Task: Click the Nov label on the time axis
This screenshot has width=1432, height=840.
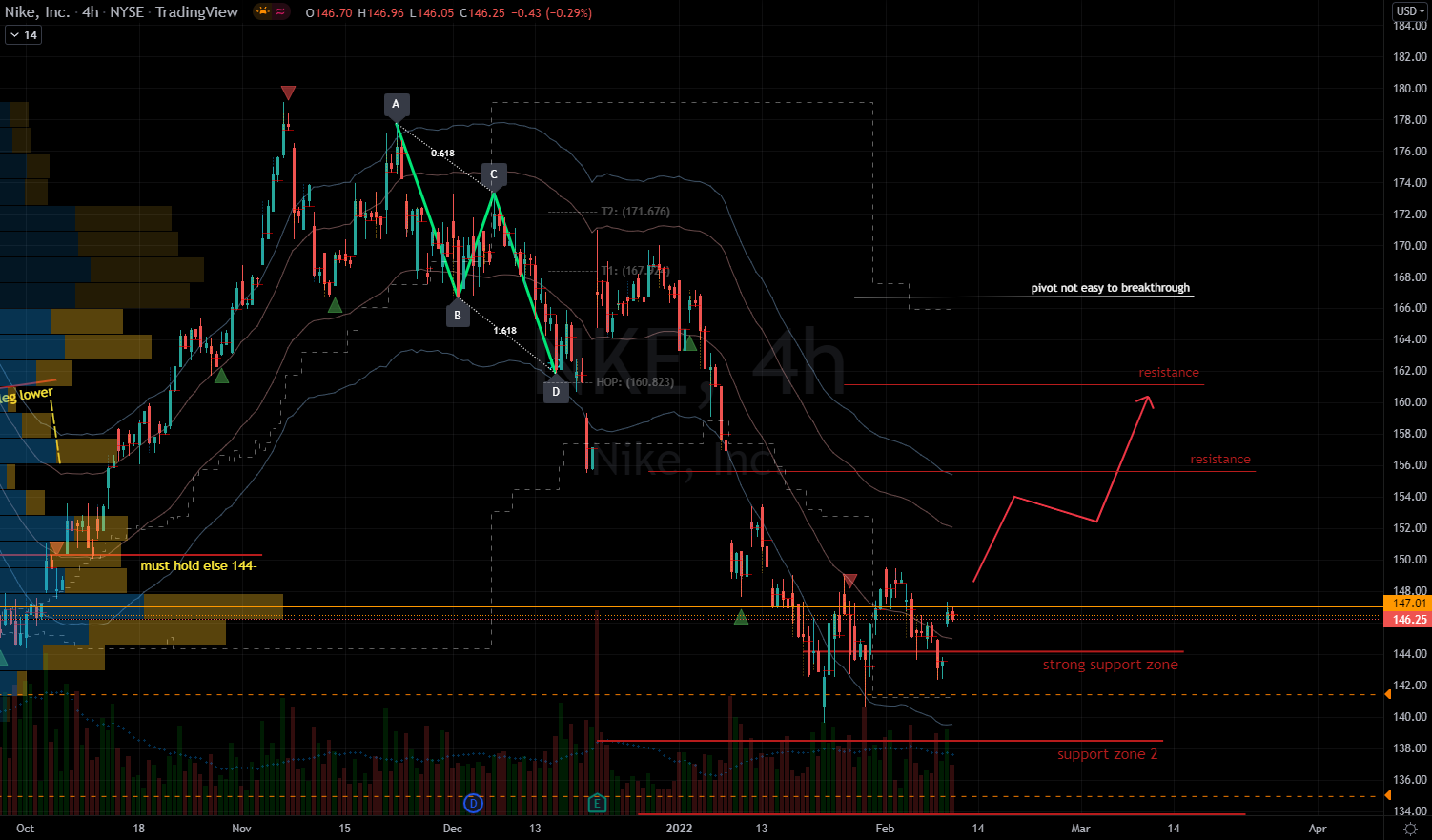Action: pos(241,829)
